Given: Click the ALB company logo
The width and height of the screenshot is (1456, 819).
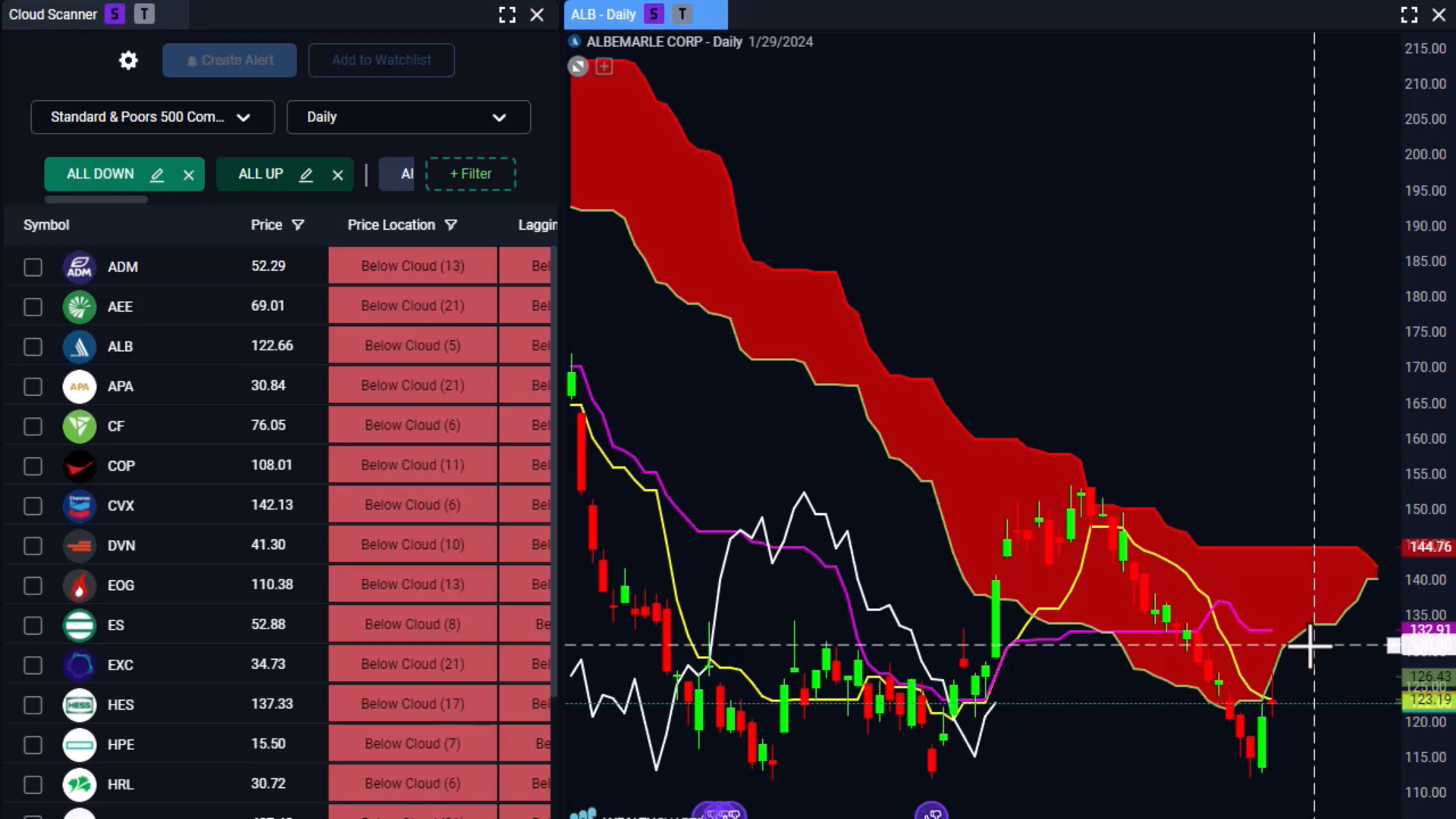Looking at the screenshot, I should point(80,347).
